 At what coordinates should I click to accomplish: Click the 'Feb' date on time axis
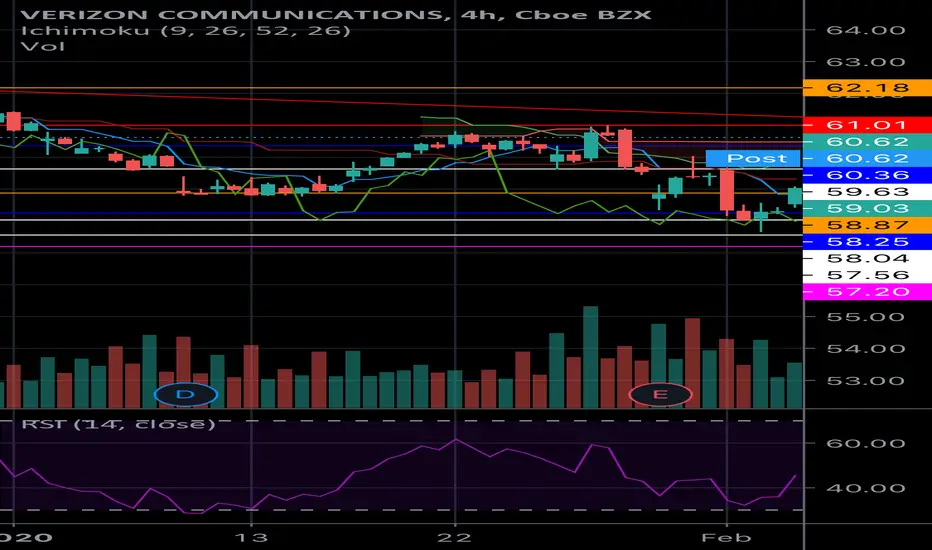[x=726, y=538]
